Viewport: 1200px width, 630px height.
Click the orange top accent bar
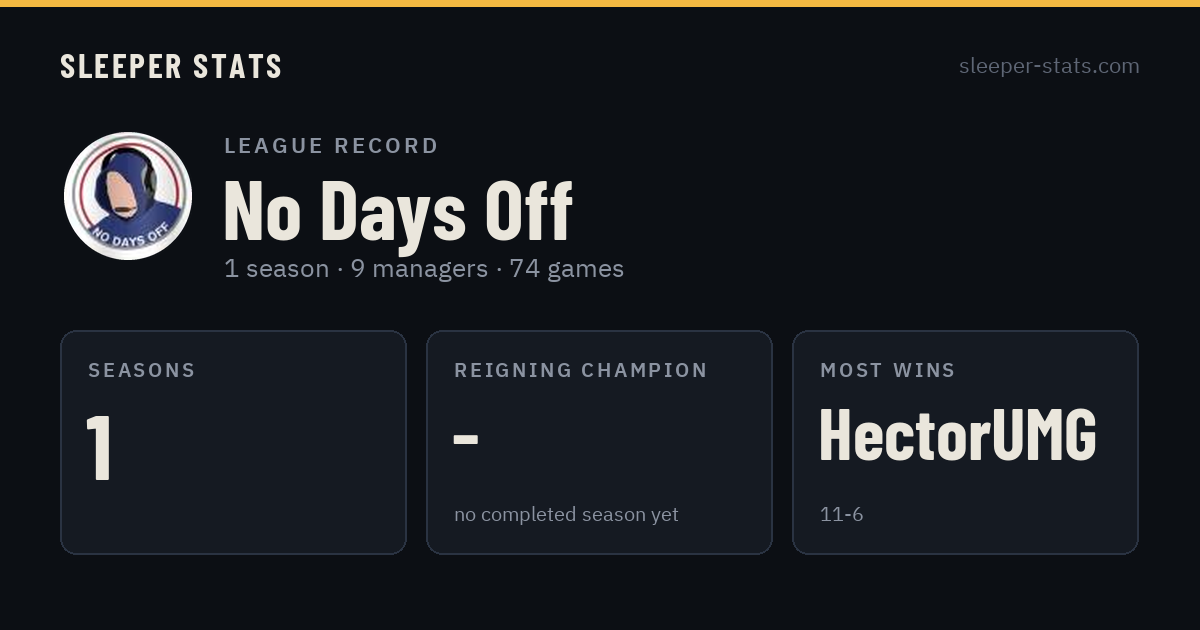(x=600, y=3)
